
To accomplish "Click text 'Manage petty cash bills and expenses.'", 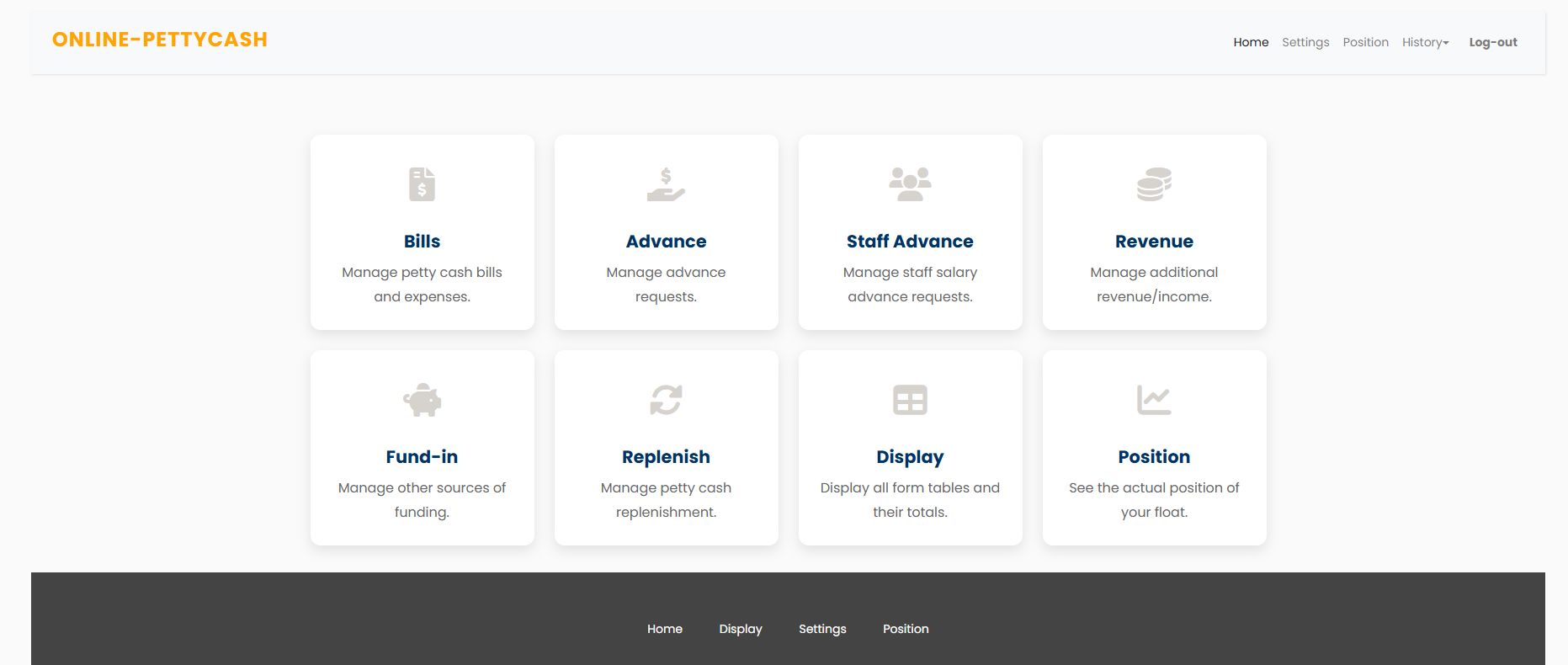I will 422,285.
